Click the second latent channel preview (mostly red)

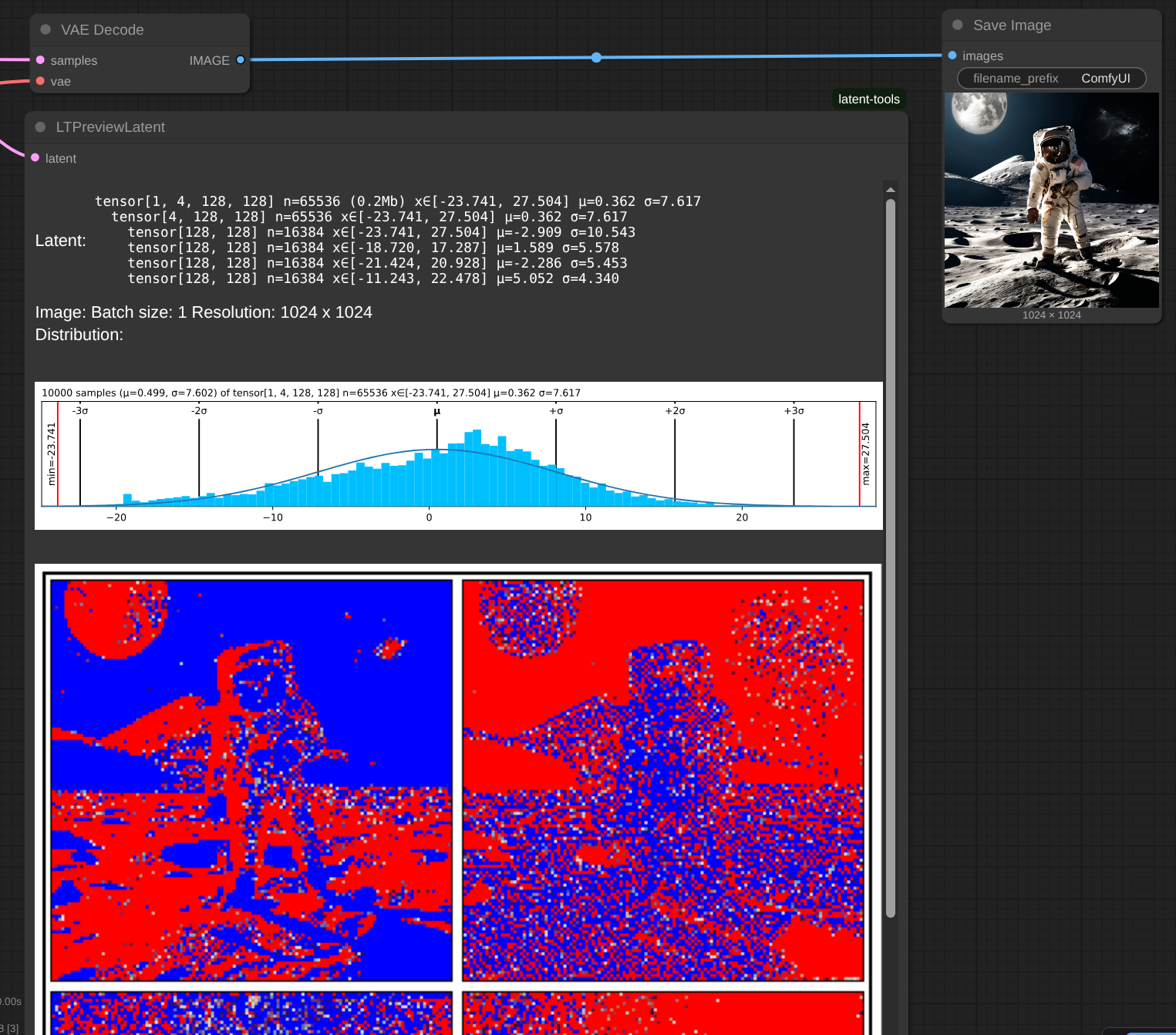[663, 780]
